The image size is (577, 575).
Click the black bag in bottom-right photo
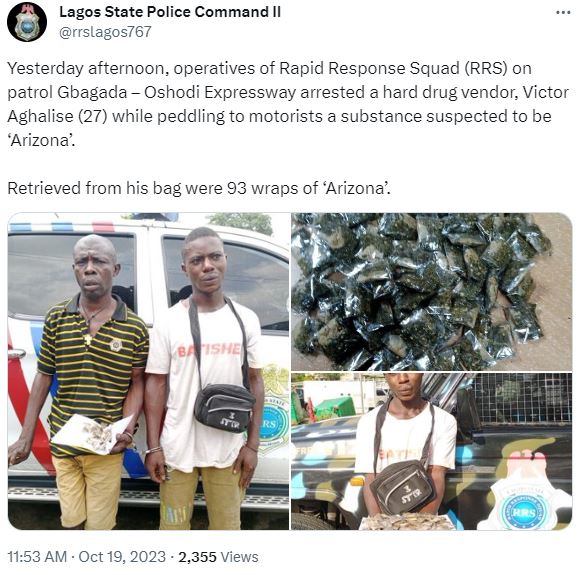pos(403,486)
